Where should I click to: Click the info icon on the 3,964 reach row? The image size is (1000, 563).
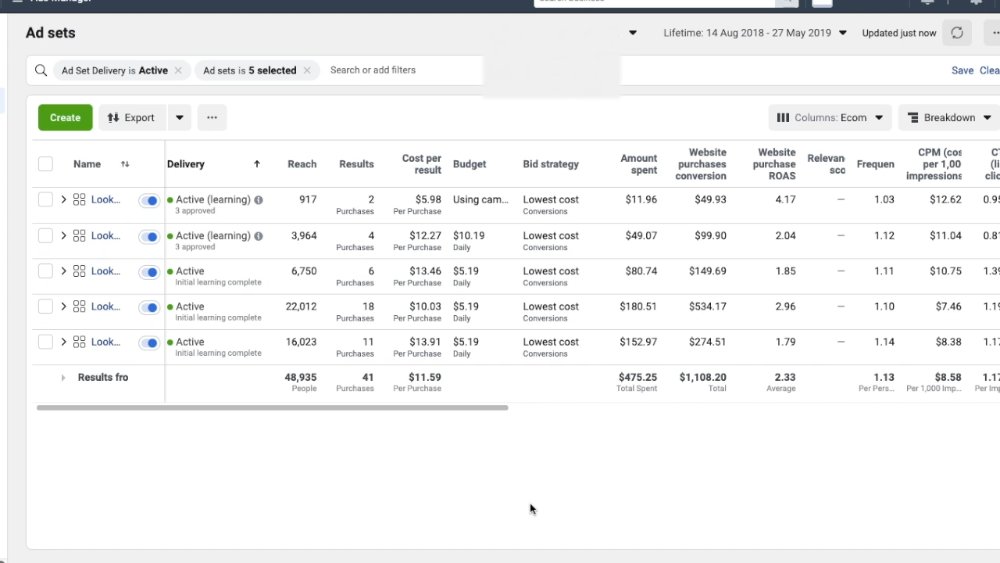click(x=258, y=236)
